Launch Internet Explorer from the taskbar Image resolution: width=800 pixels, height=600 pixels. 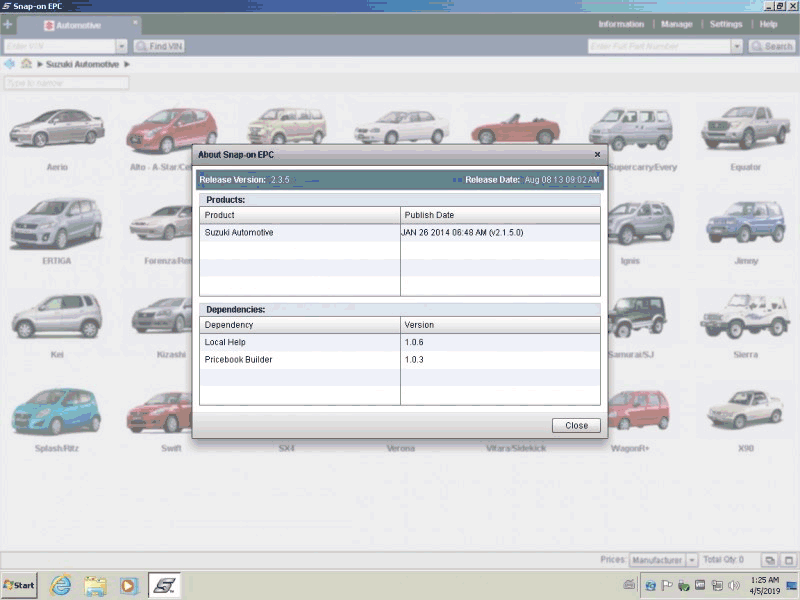(60, 586)
